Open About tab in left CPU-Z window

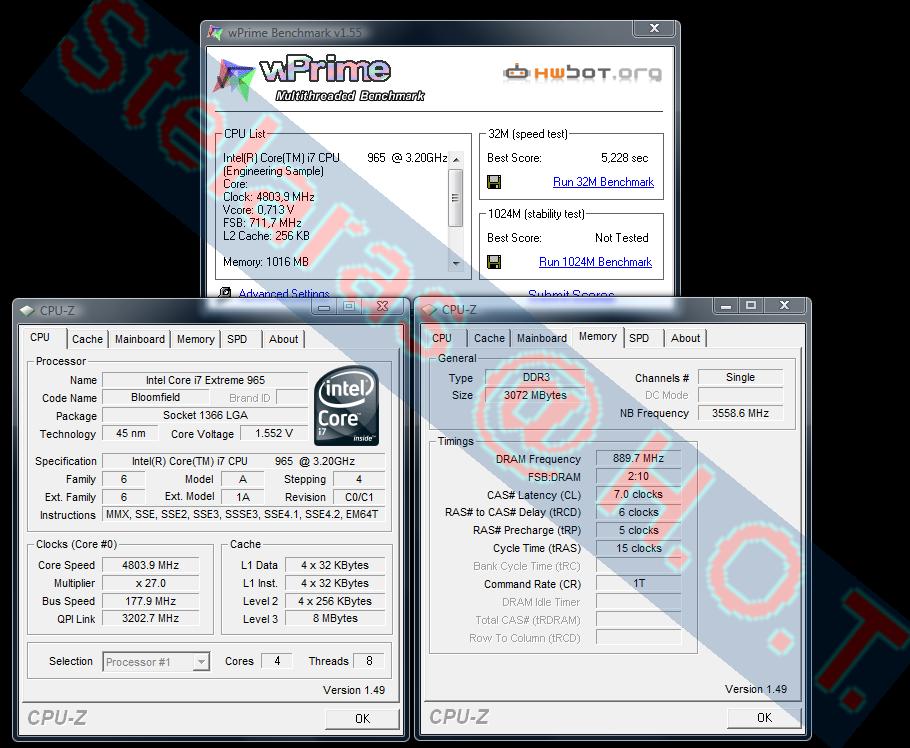tap(283, 339)
